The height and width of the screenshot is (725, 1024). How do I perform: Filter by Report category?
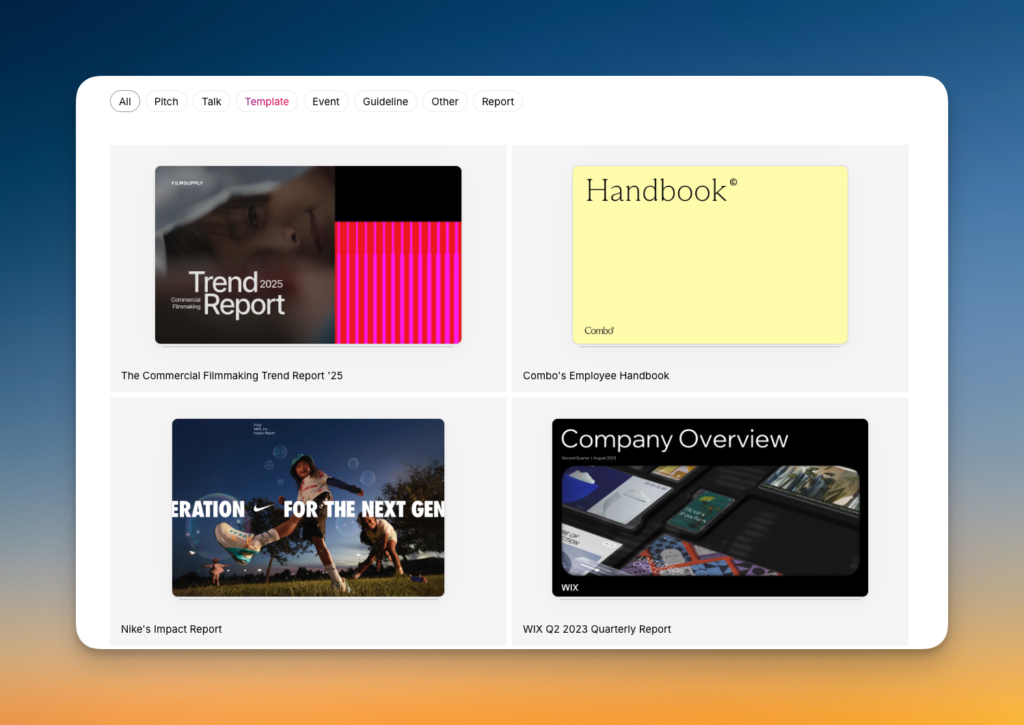(498, 101)
